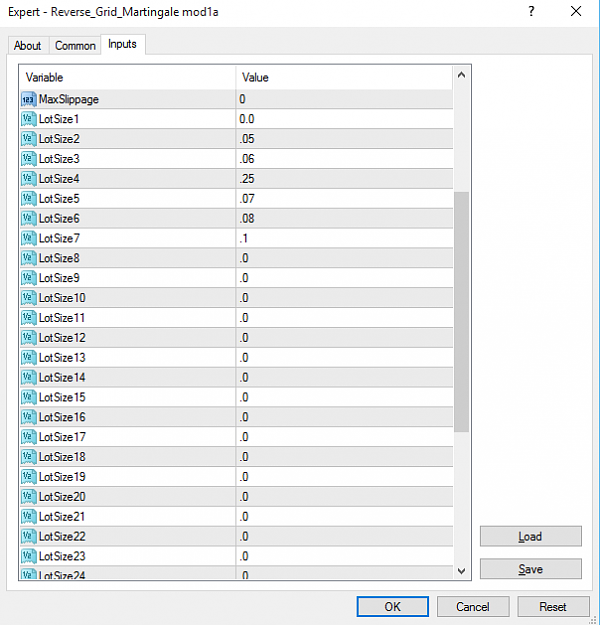Open the Common tab
600x625 pixels.
[75, 45]
